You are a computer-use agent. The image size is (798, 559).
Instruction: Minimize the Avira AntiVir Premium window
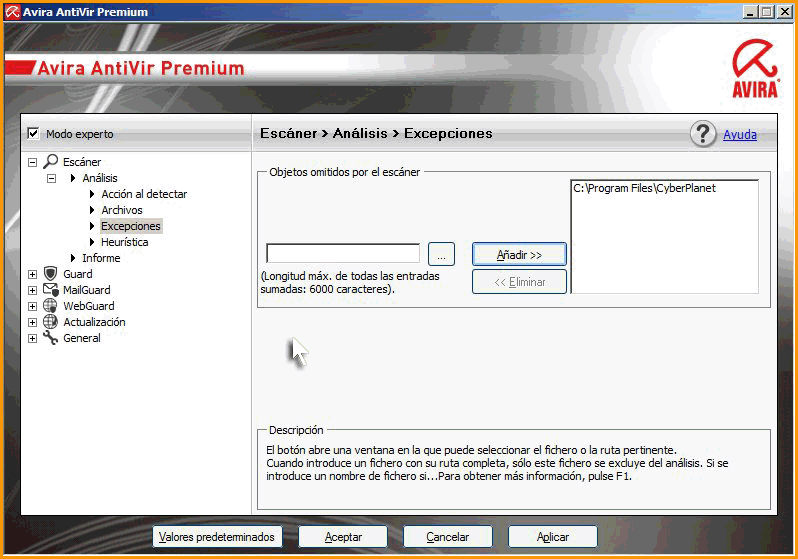pyautogui.click(x=749, y=12)
